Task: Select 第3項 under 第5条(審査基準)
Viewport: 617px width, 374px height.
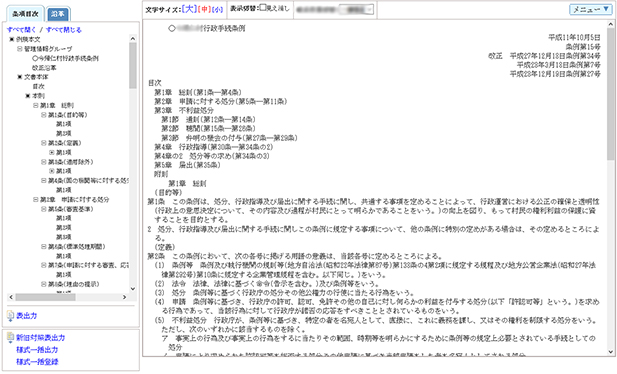Action: [x=64, y=237]
